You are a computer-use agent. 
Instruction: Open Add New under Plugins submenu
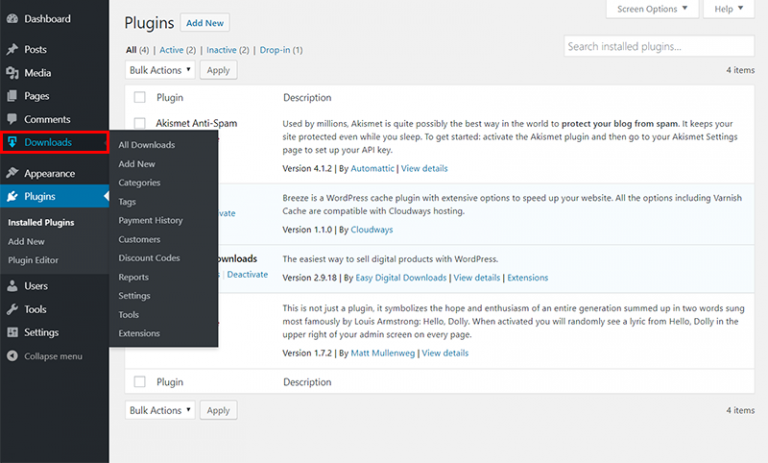pos(26,241)
